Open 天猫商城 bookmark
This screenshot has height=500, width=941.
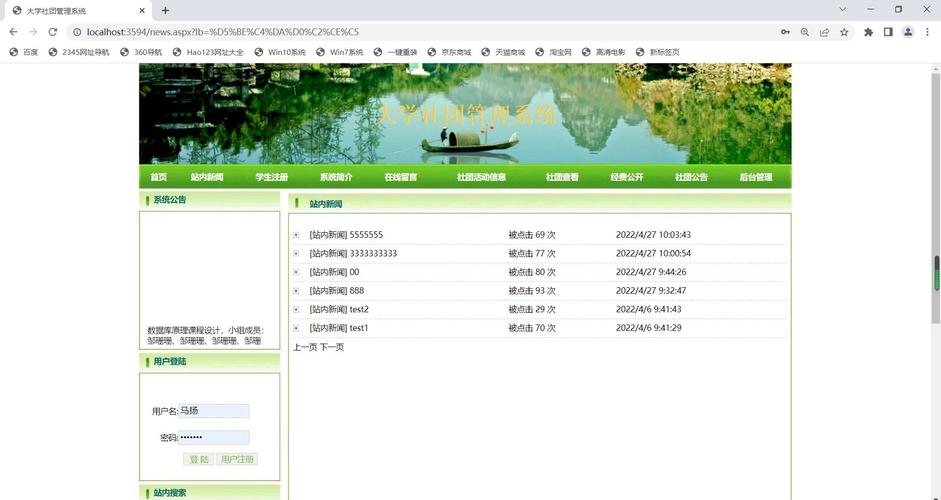(503, 52)
